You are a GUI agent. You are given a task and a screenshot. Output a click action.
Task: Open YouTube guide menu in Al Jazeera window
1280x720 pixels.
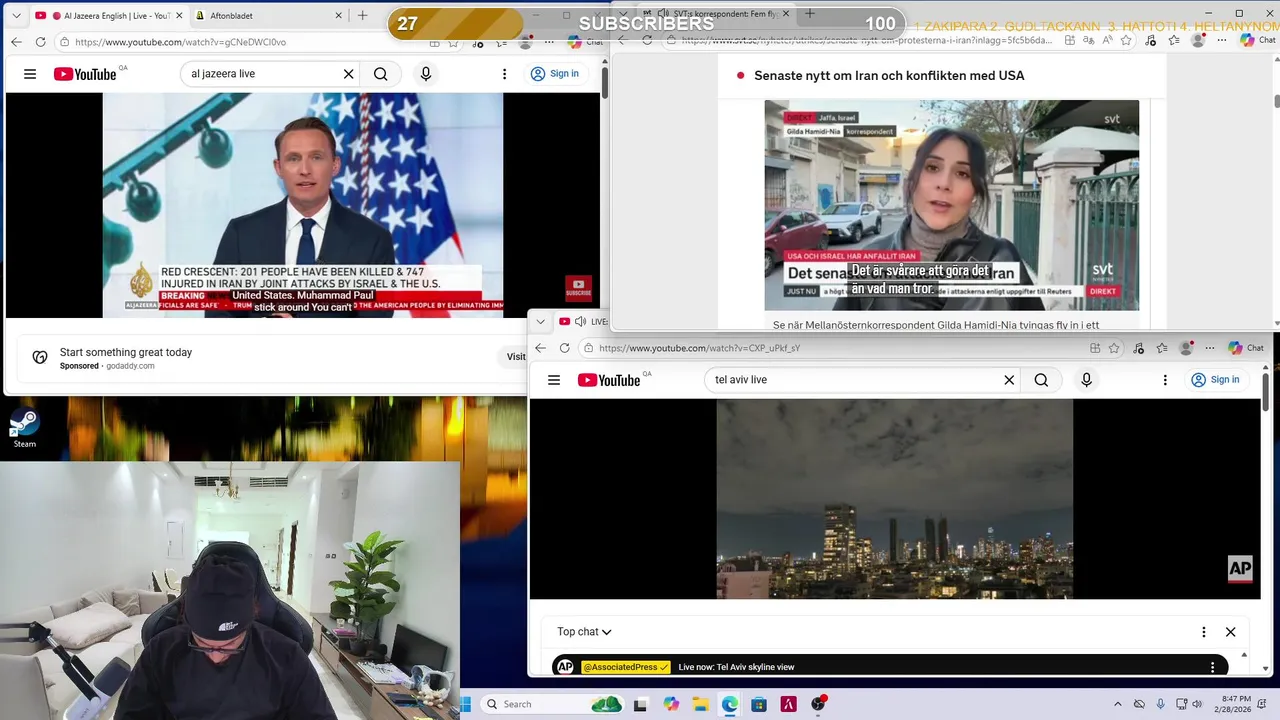point(30,74)
